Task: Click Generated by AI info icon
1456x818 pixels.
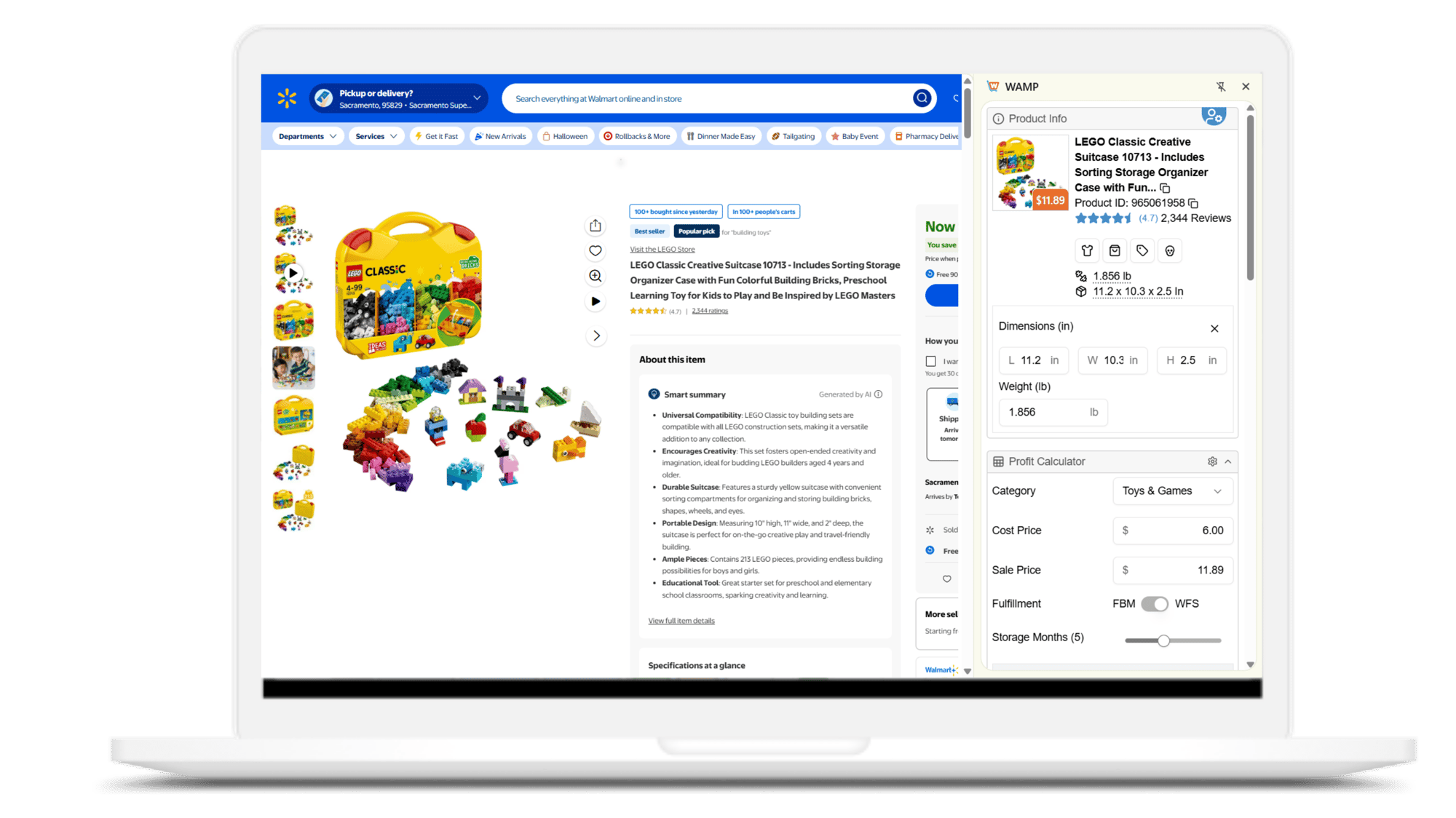Action: [879, 394]
